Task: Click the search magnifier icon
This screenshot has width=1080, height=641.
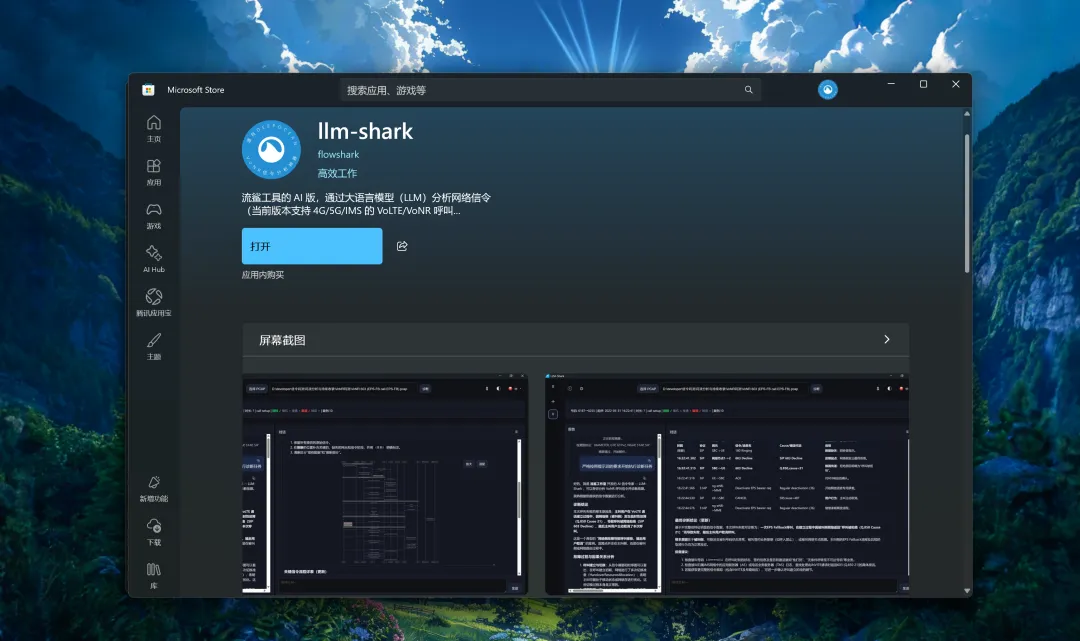Action: click(x=748, y=90)
